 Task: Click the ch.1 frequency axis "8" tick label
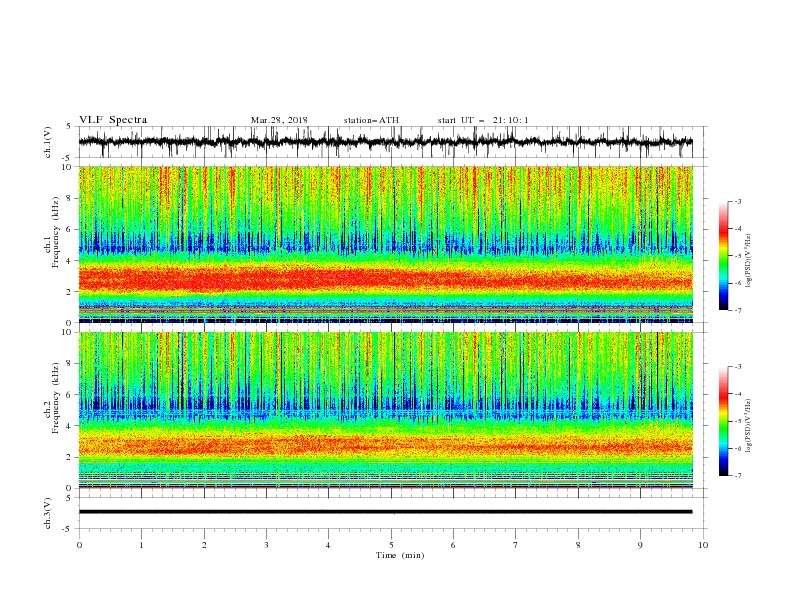pyautogui.click(x=70, y=198)
